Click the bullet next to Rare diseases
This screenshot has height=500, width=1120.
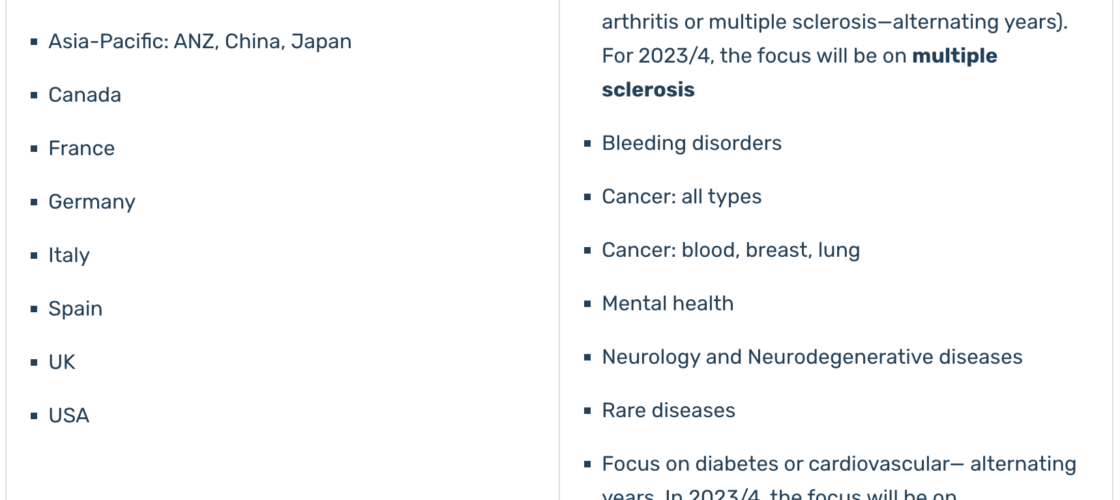(588, 411)
